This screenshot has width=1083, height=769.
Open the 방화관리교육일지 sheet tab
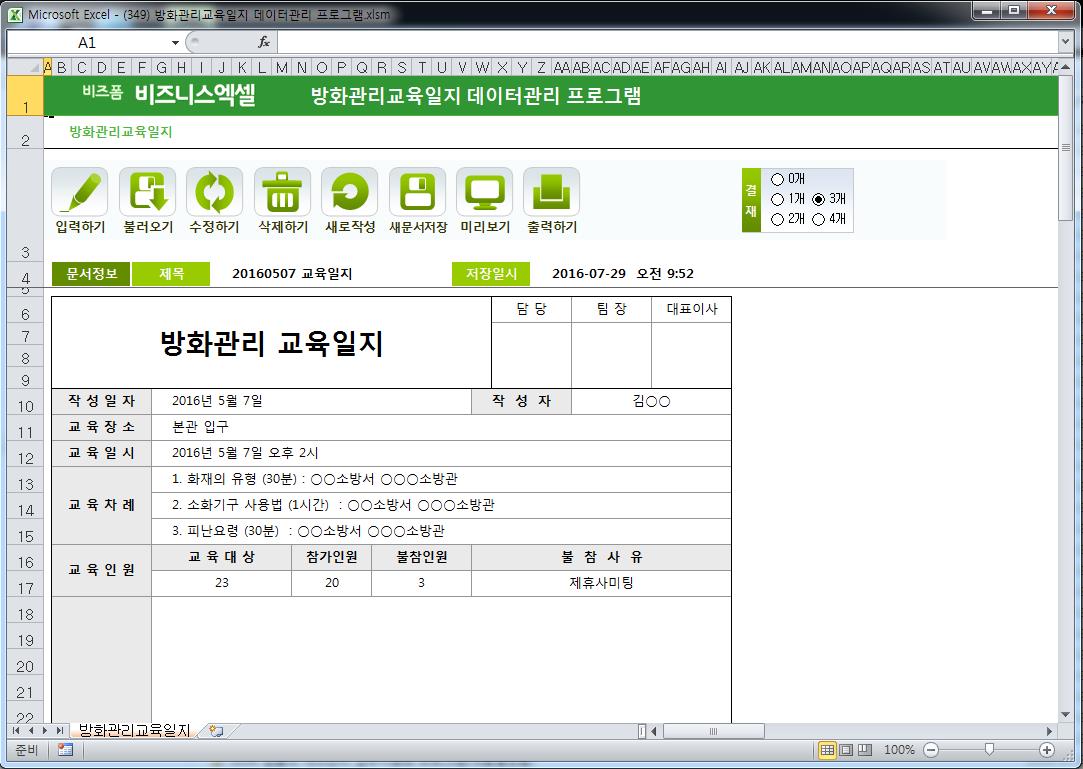(134, 731)
